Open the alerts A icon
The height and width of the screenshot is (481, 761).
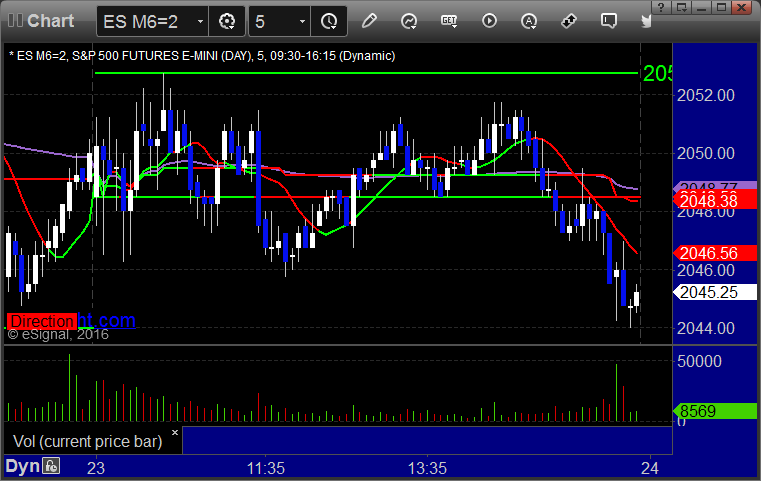click(x=529, y=21)
